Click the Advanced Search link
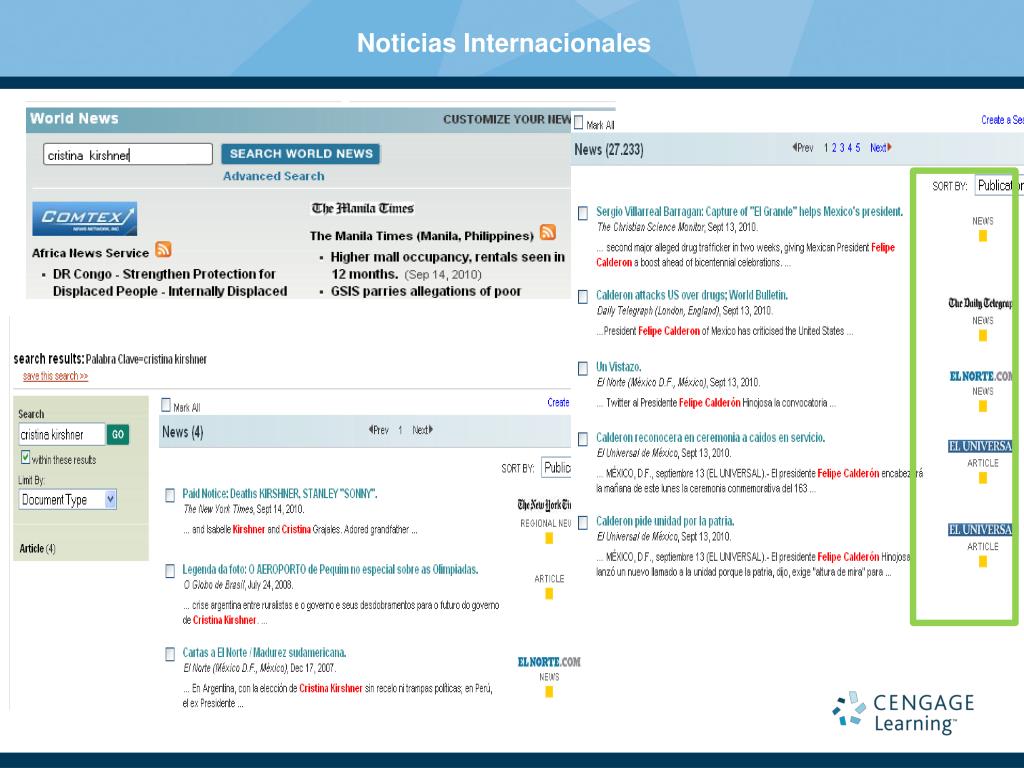The height and width of the screenshot is (768, 1024). click(x=274, y=176)
